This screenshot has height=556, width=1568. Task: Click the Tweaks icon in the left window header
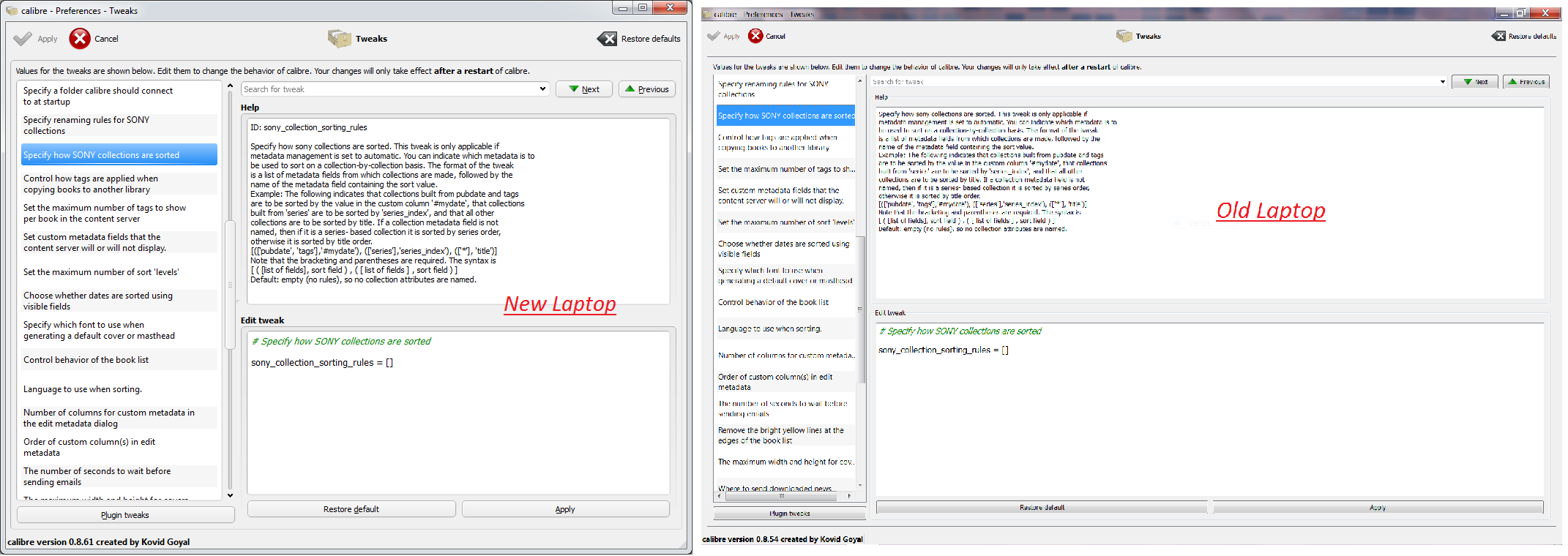point(339,39)
